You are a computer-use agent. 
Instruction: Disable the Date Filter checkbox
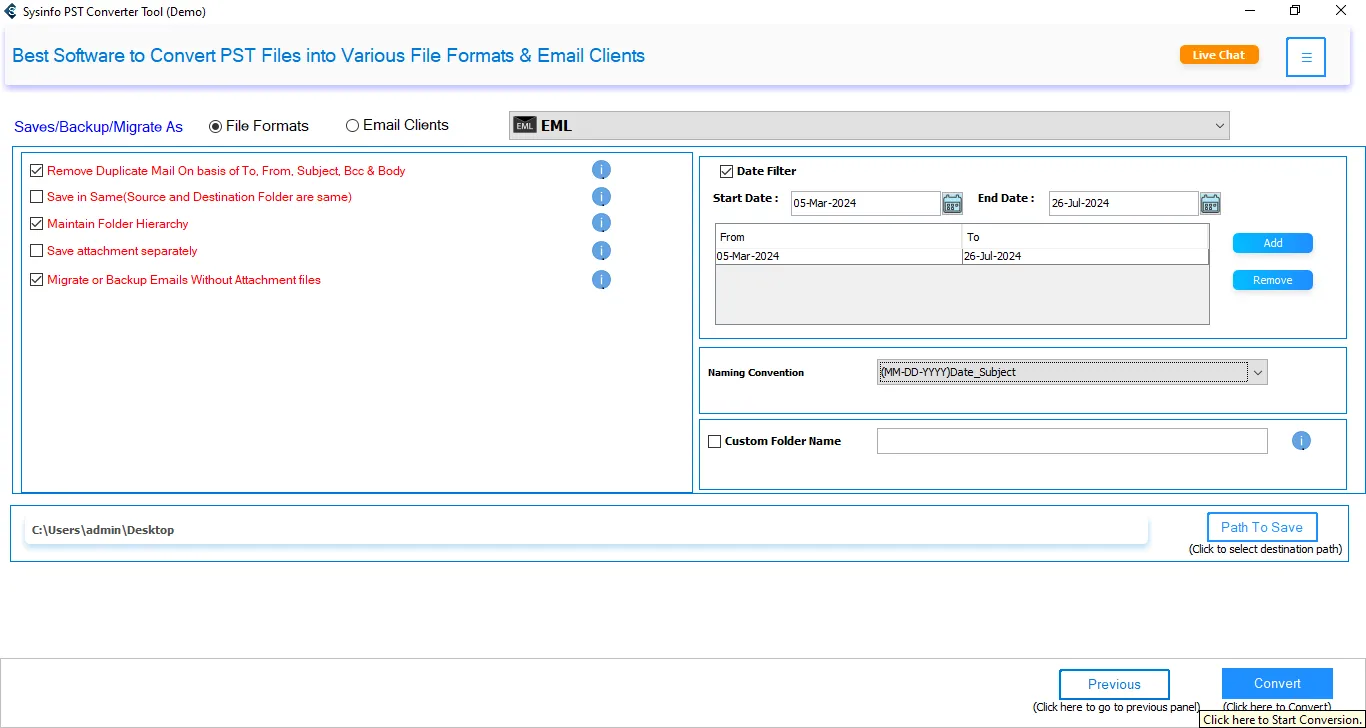[x=727, y=171]
